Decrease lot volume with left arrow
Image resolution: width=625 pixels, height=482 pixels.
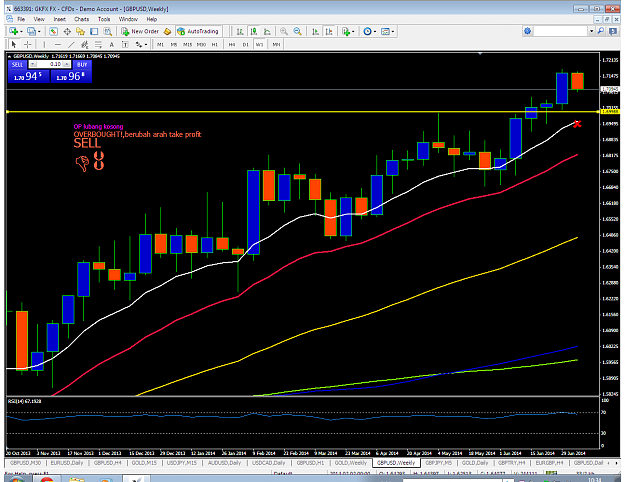pyautogui.click(x=33, y=64)
